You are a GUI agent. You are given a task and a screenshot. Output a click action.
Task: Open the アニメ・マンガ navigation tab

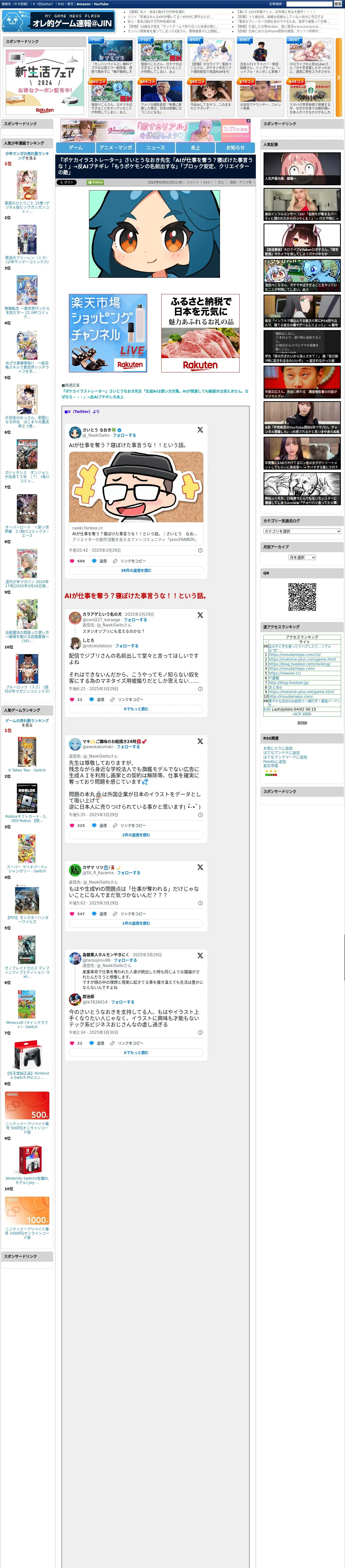tap(115, 147)
